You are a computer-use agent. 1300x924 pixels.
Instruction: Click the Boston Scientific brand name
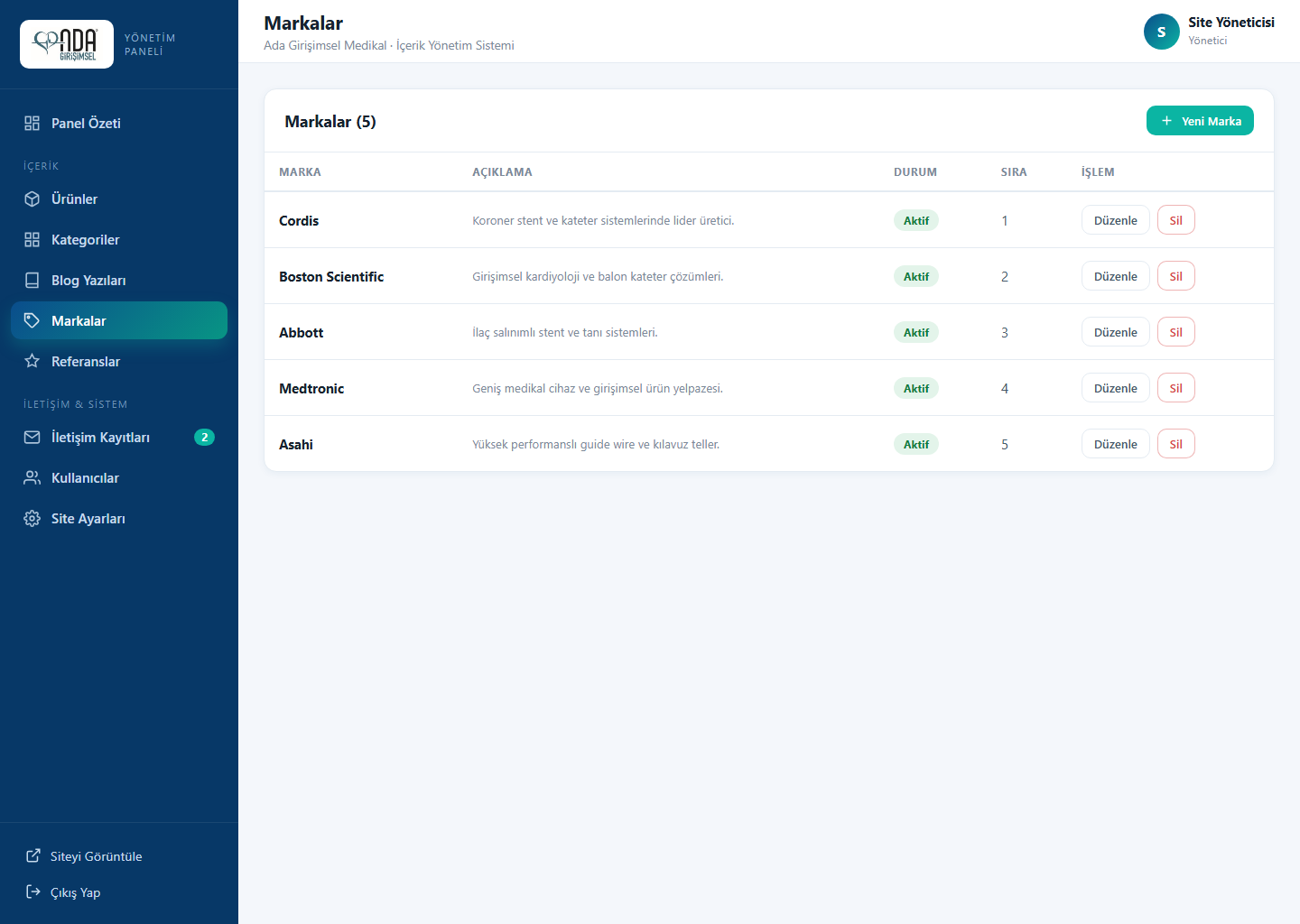tap(331, 277)
